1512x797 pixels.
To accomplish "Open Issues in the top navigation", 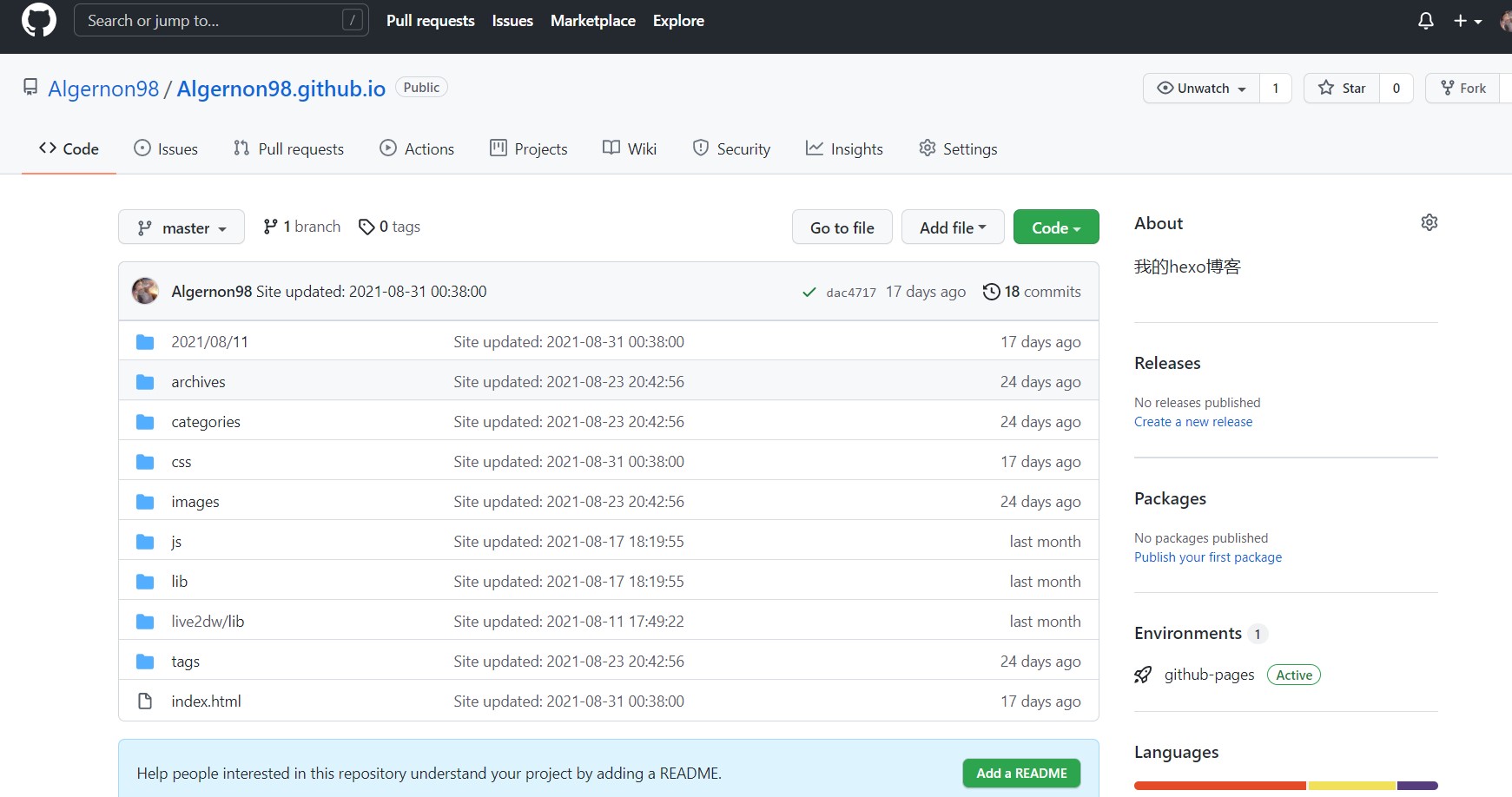I will coord(512,21).
